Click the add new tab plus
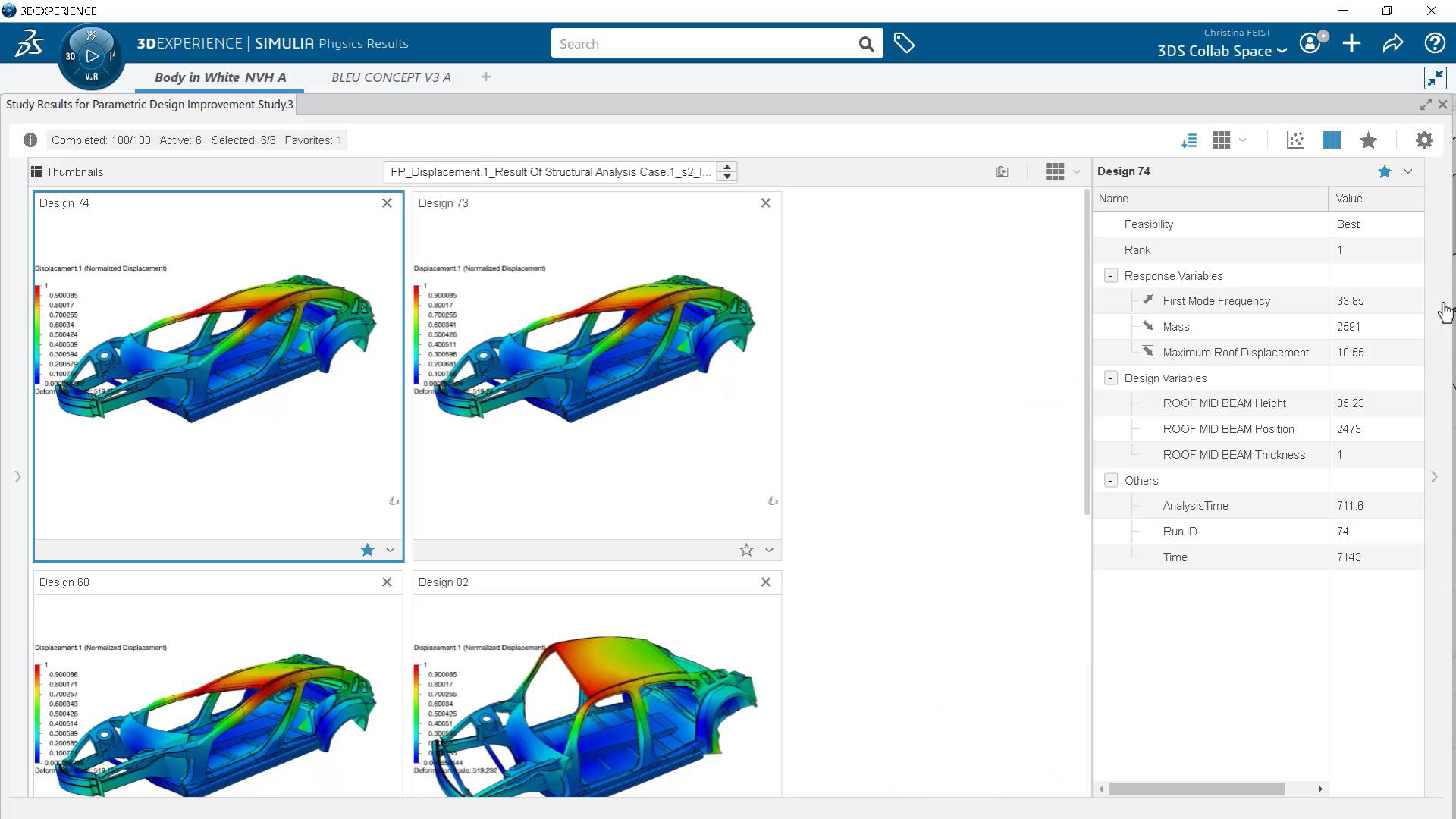 pos(486,77)
